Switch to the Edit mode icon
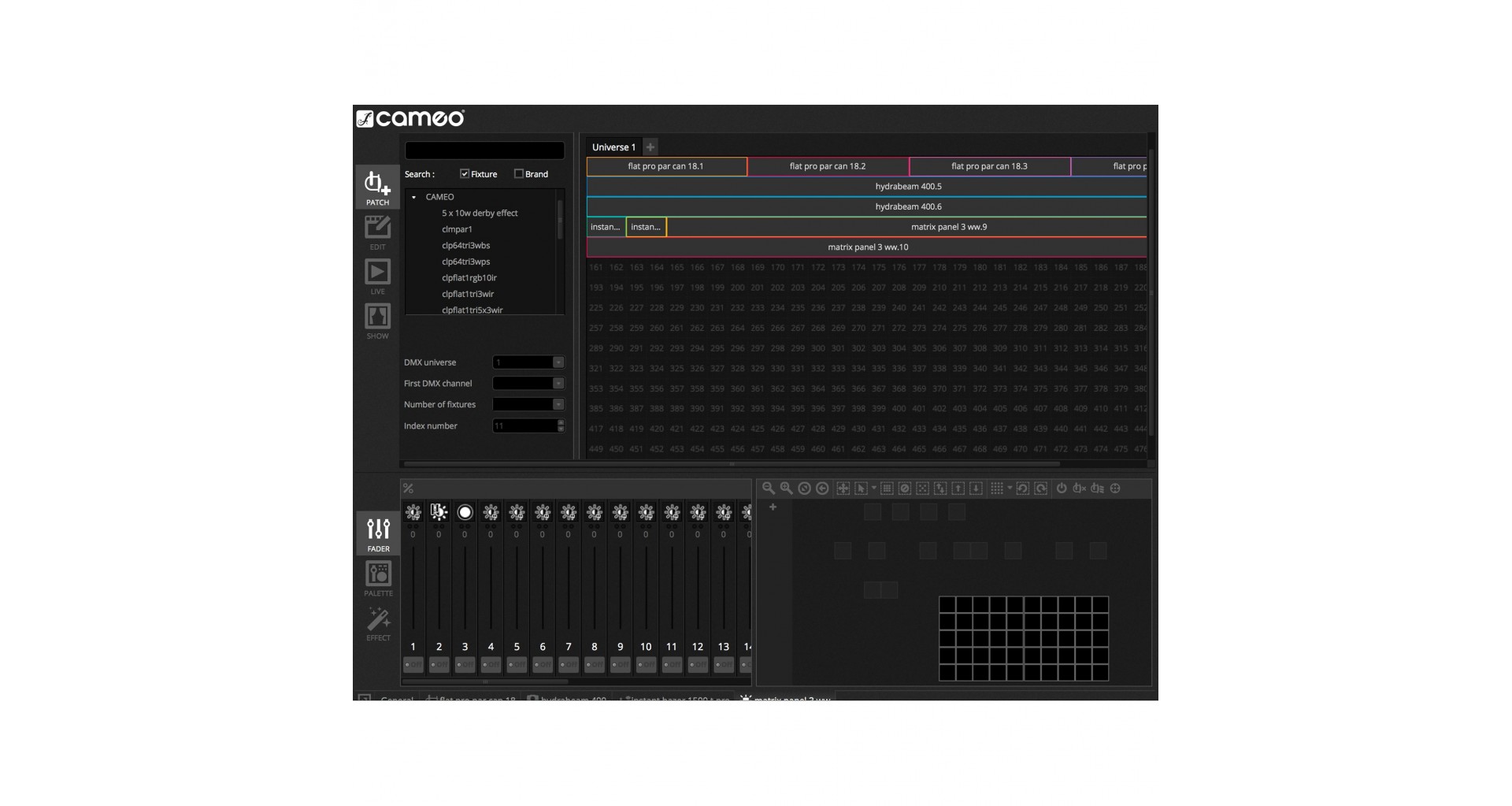Viewport: 1512px width, 806px height. coord(377,232)
